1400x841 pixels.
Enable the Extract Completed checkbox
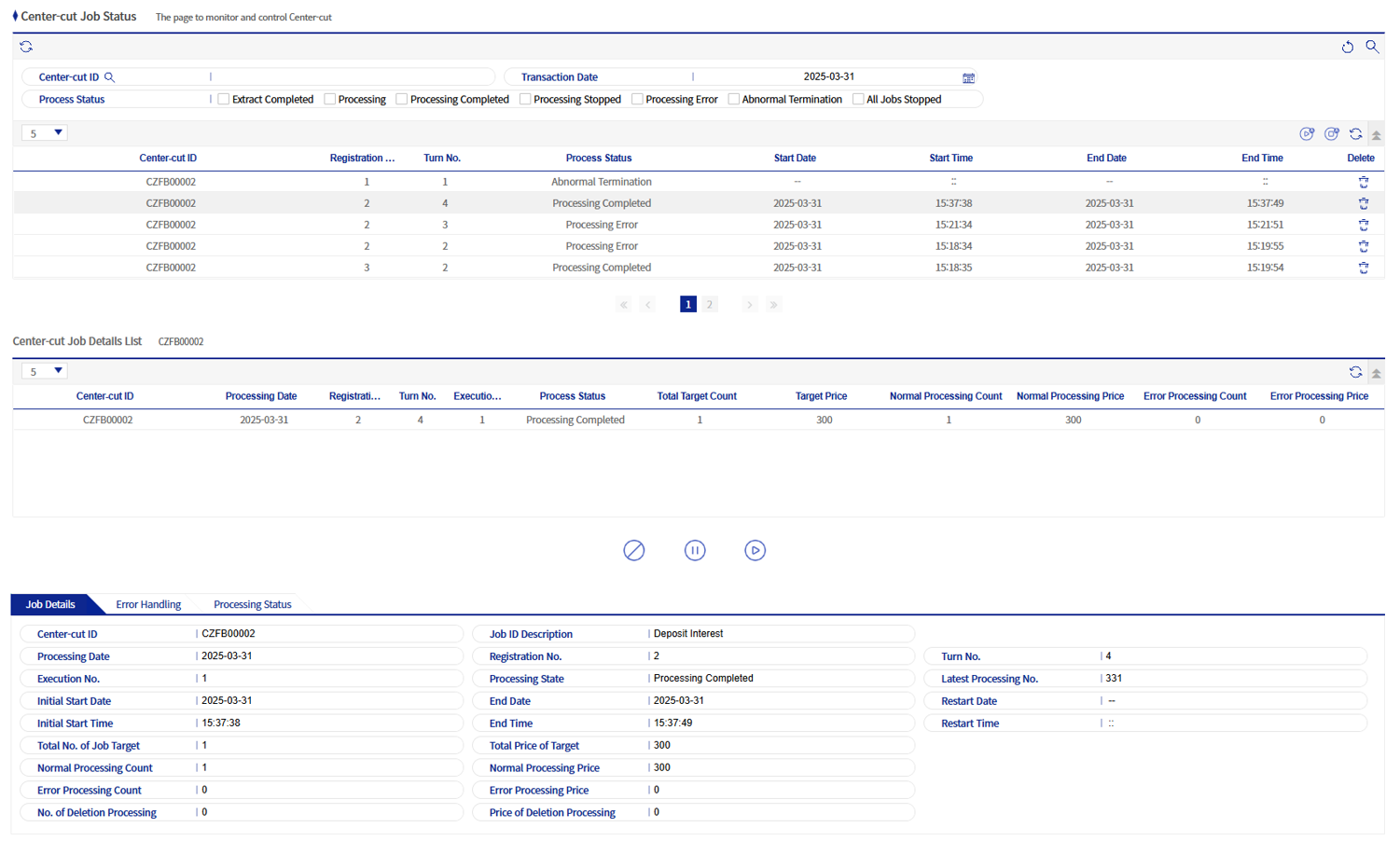click(224, 100)
